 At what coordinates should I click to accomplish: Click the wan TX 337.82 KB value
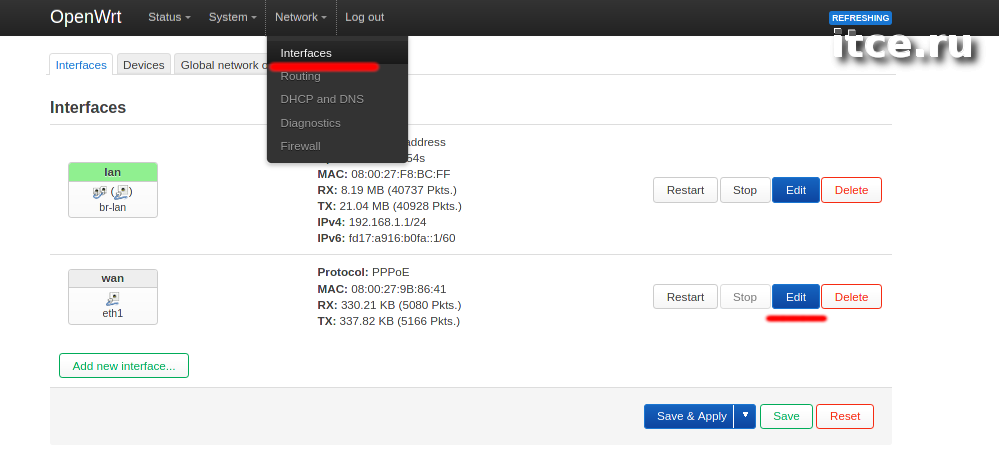399,321
